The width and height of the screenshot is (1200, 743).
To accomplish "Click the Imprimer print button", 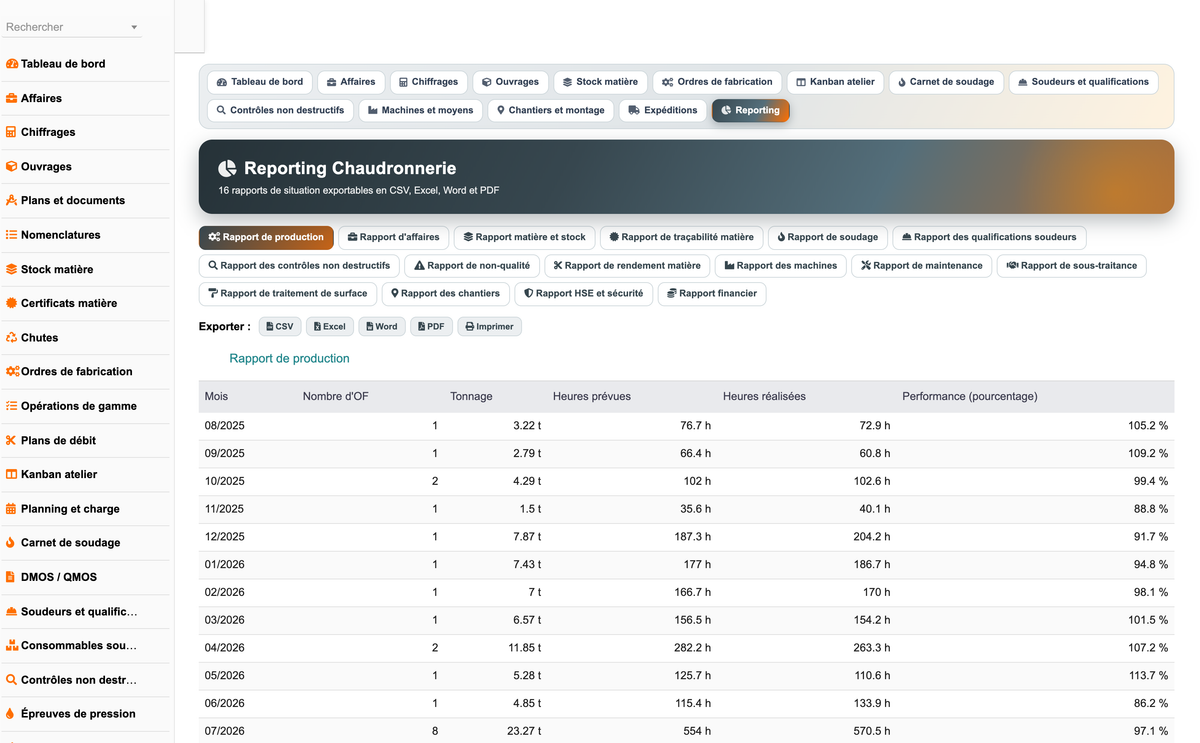I will coord(489,327).
